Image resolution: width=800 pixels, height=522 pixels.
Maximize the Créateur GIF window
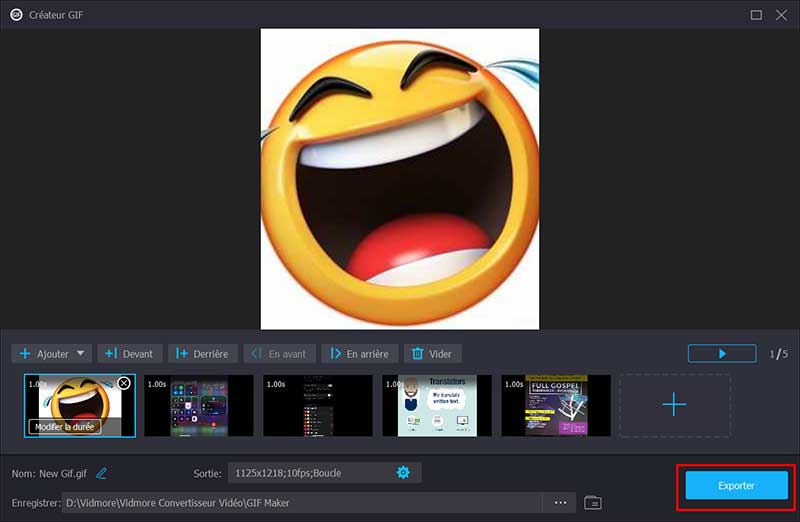click(756, 15)
